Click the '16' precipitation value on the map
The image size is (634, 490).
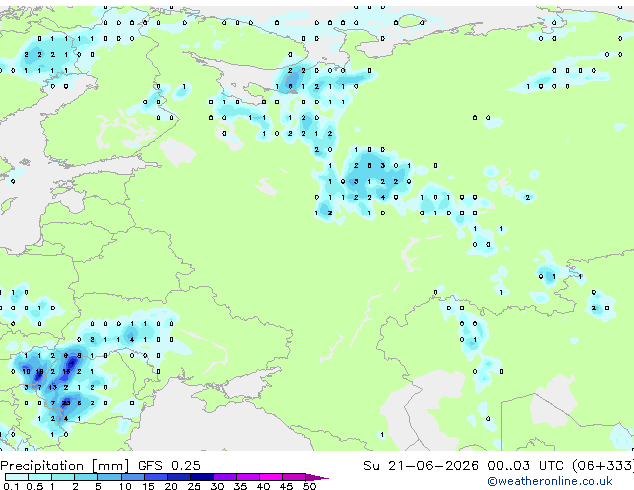click(66, 372)
